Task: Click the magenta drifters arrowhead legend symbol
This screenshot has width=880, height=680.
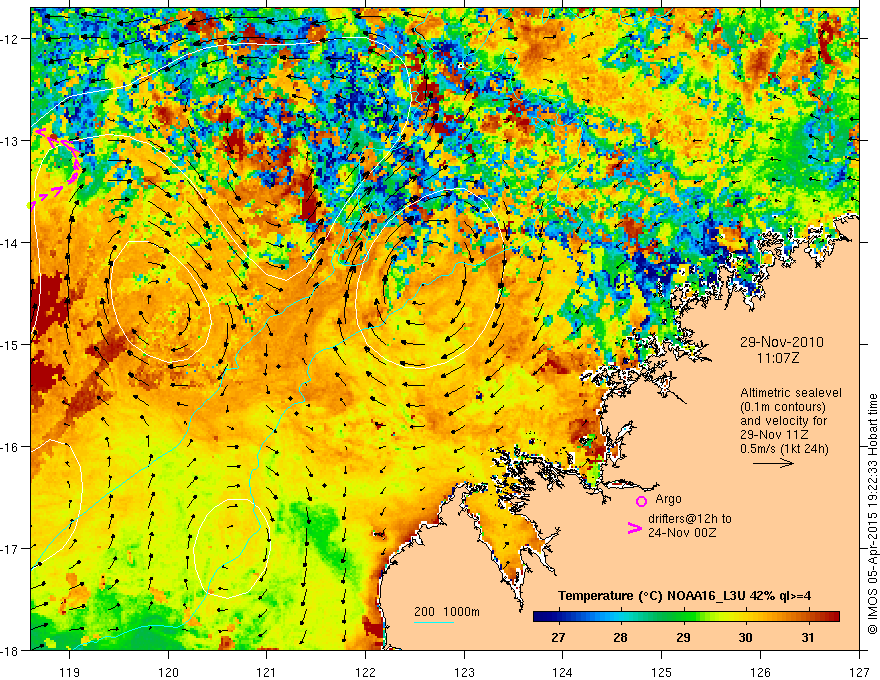Action: pos(634,528)
